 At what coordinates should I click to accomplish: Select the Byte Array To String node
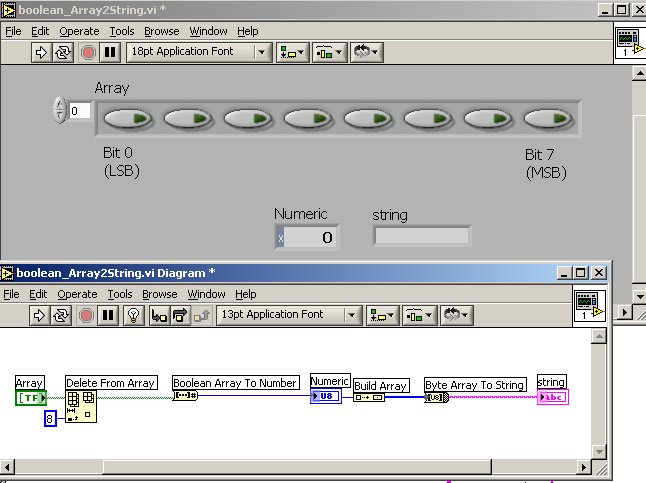pos(437,397)
